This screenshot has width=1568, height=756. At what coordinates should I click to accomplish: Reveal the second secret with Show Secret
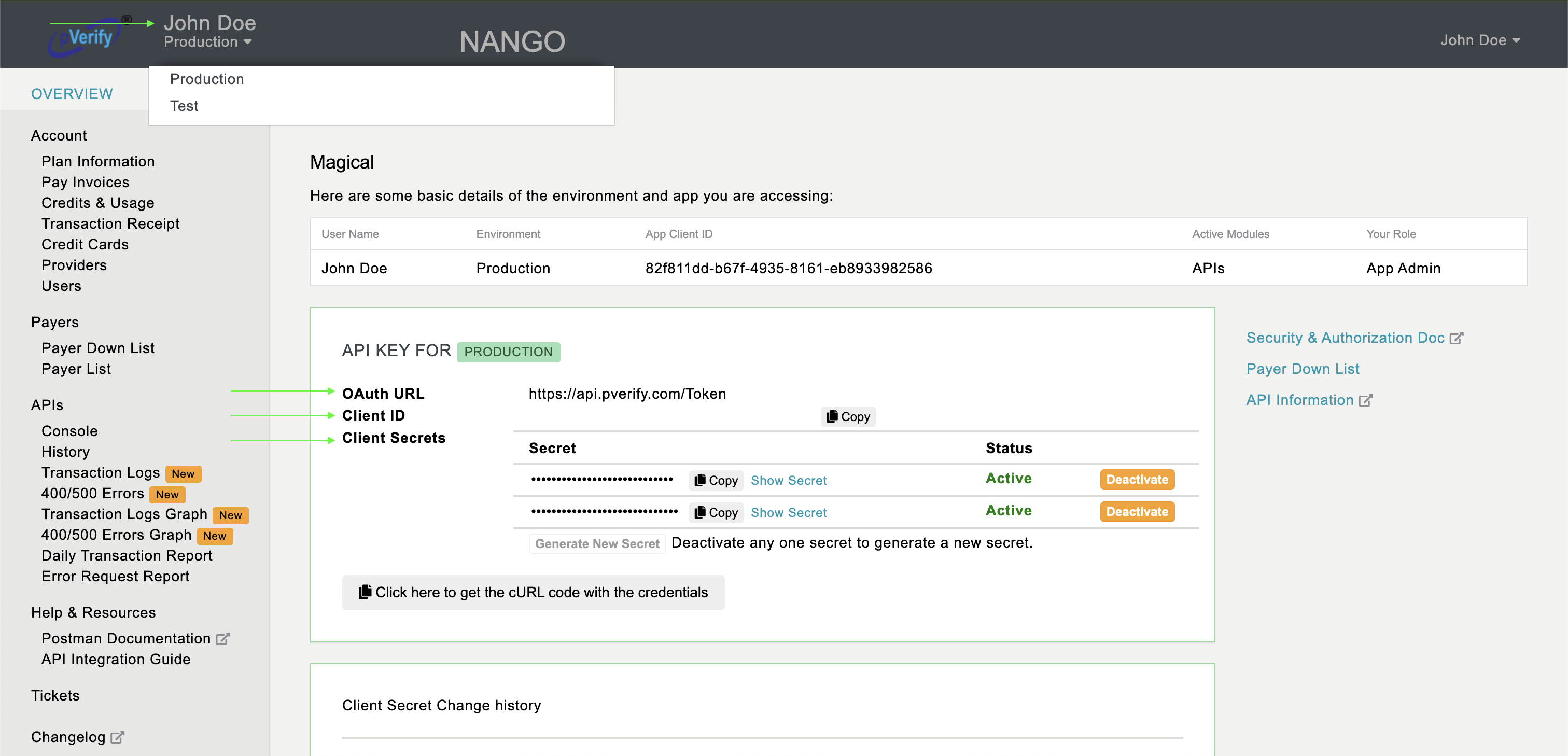pos(788,512)
